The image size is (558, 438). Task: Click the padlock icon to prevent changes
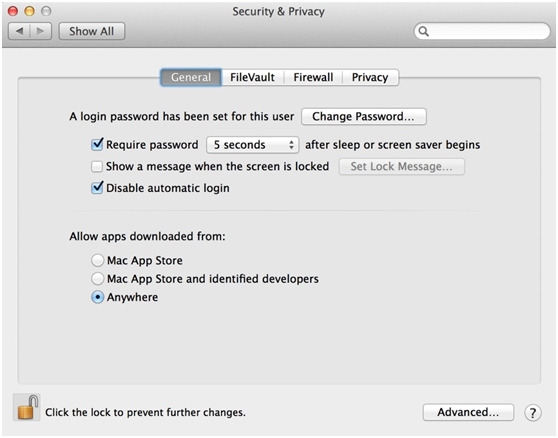[27, 407]
